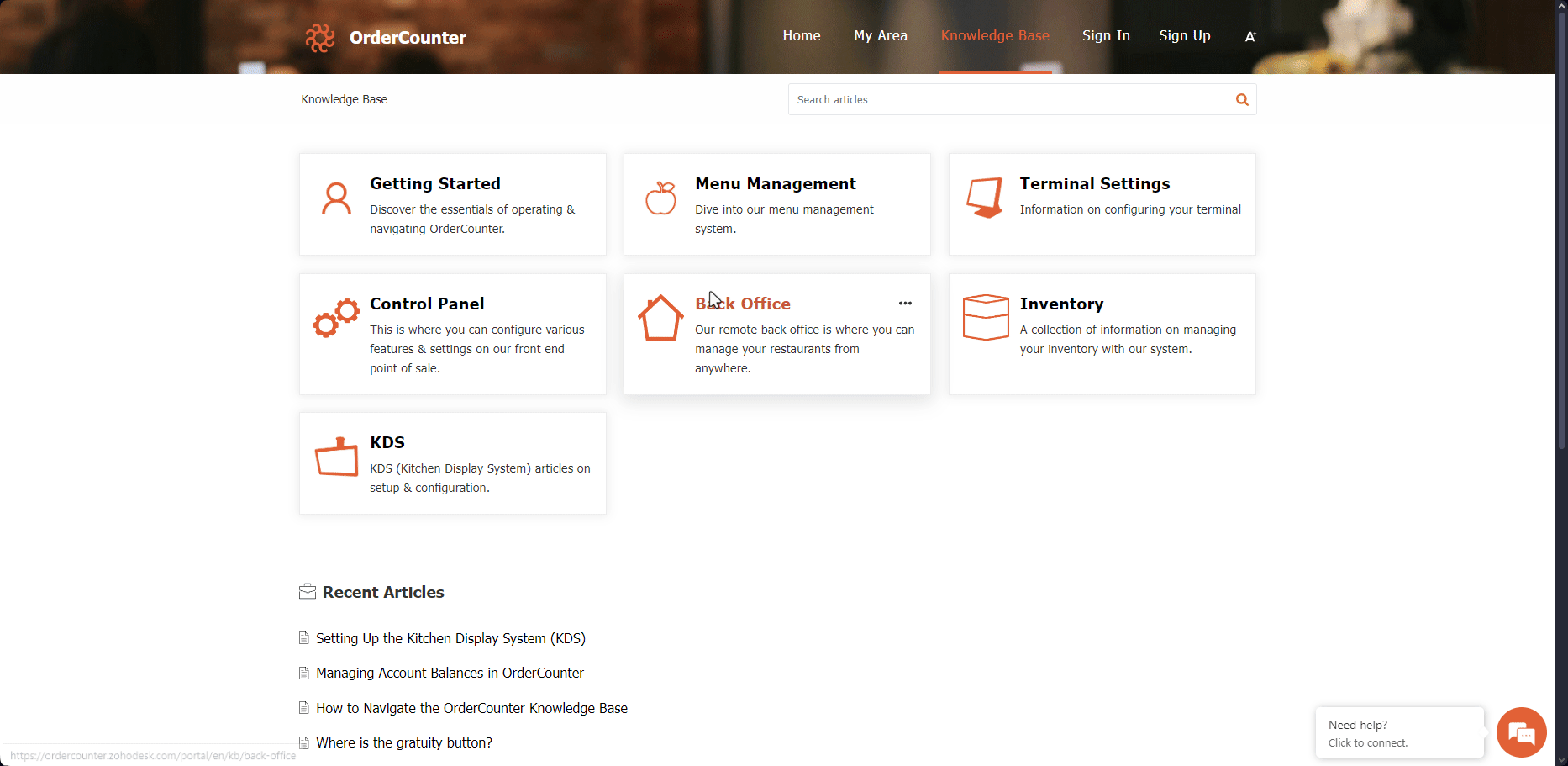
Task: Click document icon beside KDS setup article
Action: pos(304,638)
